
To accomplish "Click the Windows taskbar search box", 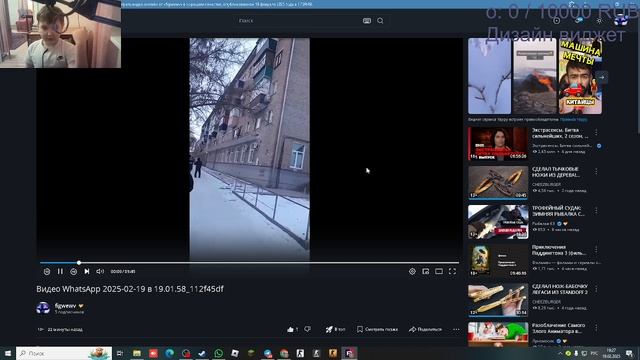I will 64,353.
